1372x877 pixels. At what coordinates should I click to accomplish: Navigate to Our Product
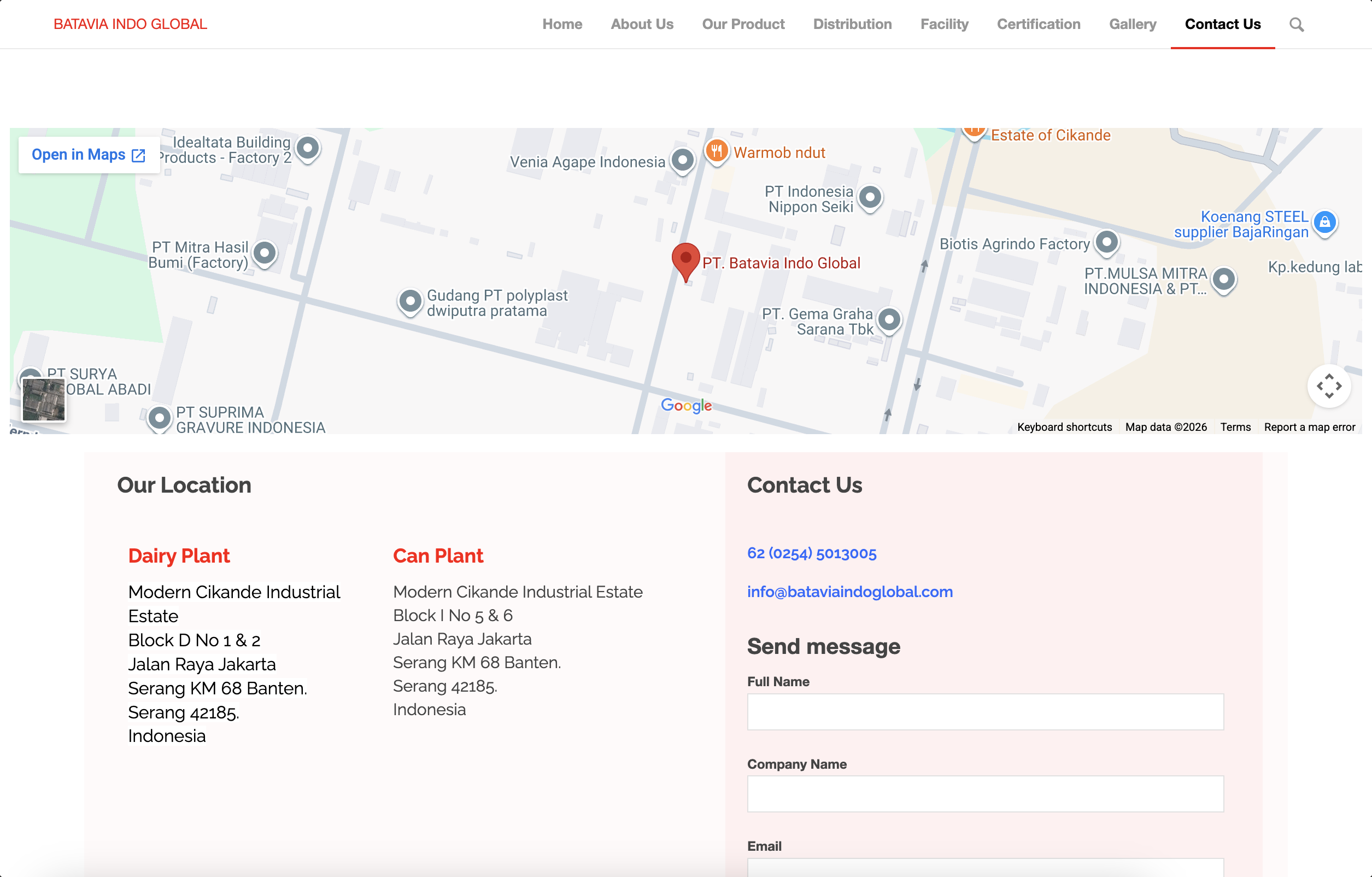tap(743, 24)
